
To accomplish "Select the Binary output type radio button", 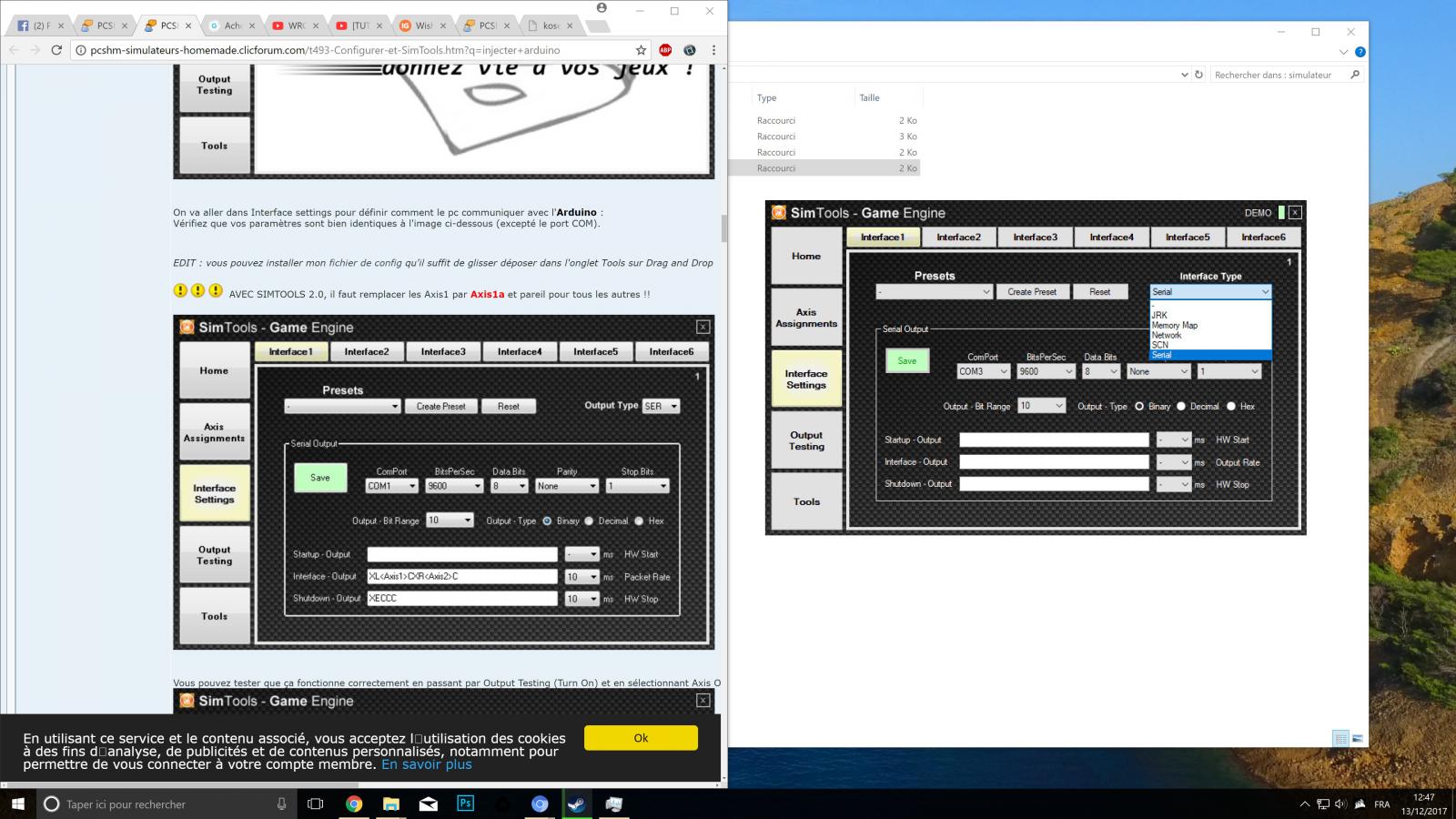I will pyautogui.click(x=1139, y=406).
